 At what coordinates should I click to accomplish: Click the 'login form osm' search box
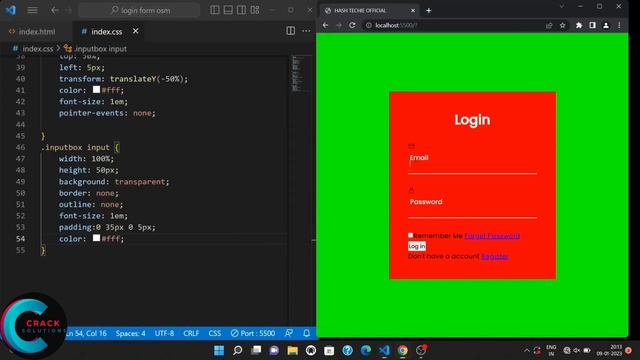coord(139,10)
